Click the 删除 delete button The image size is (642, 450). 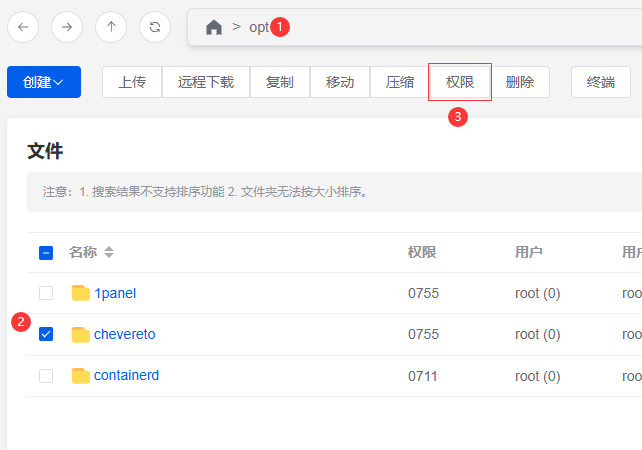pyautogui.click(x=520, y=82)
